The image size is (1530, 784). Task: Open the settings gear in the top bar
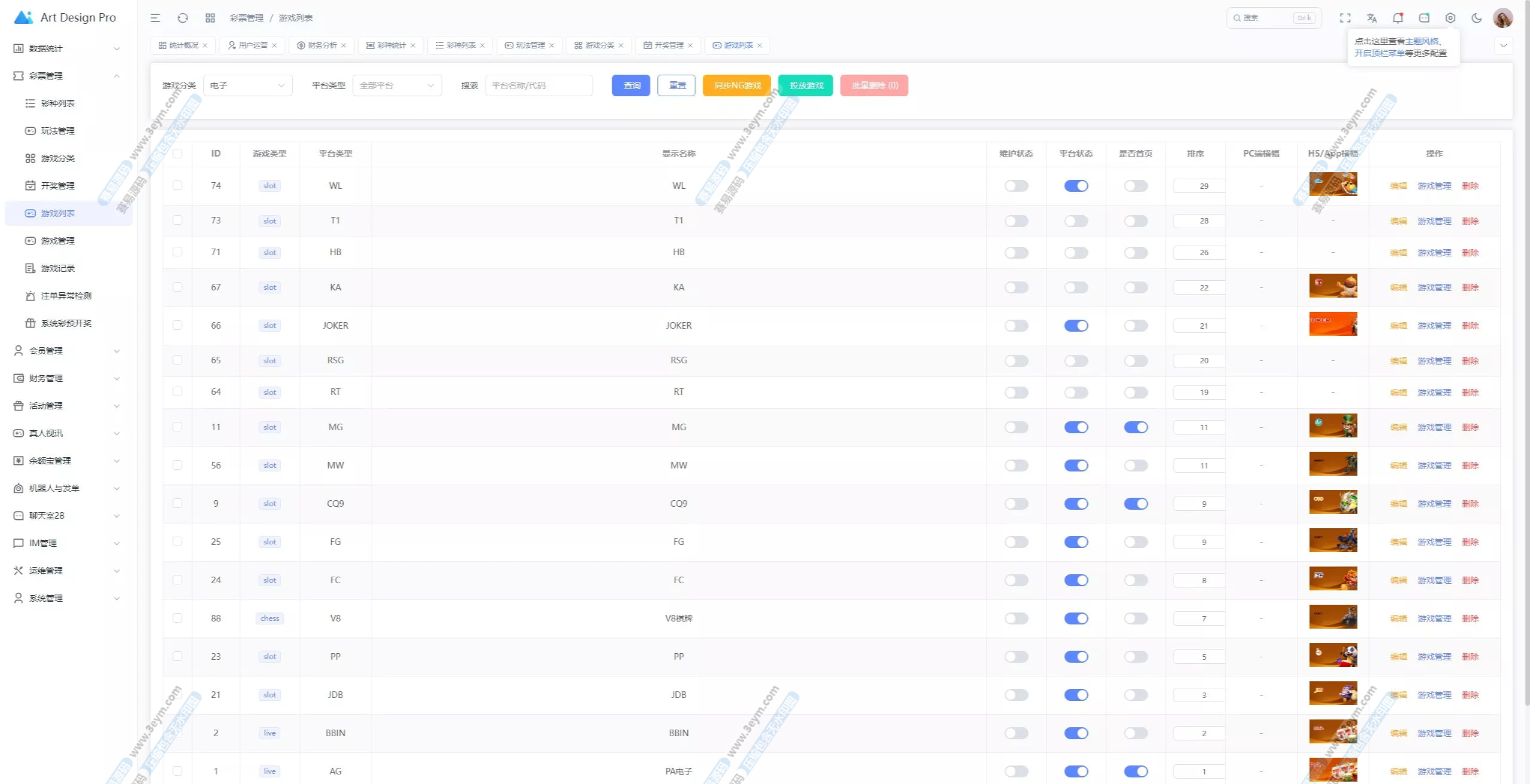pos(1451,18)
